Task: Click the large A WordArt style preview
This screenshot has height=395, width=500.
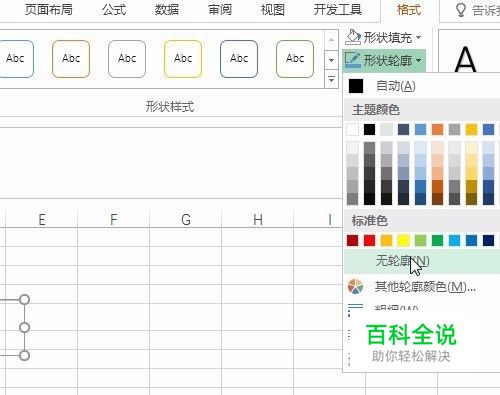Action: [465, 59]
